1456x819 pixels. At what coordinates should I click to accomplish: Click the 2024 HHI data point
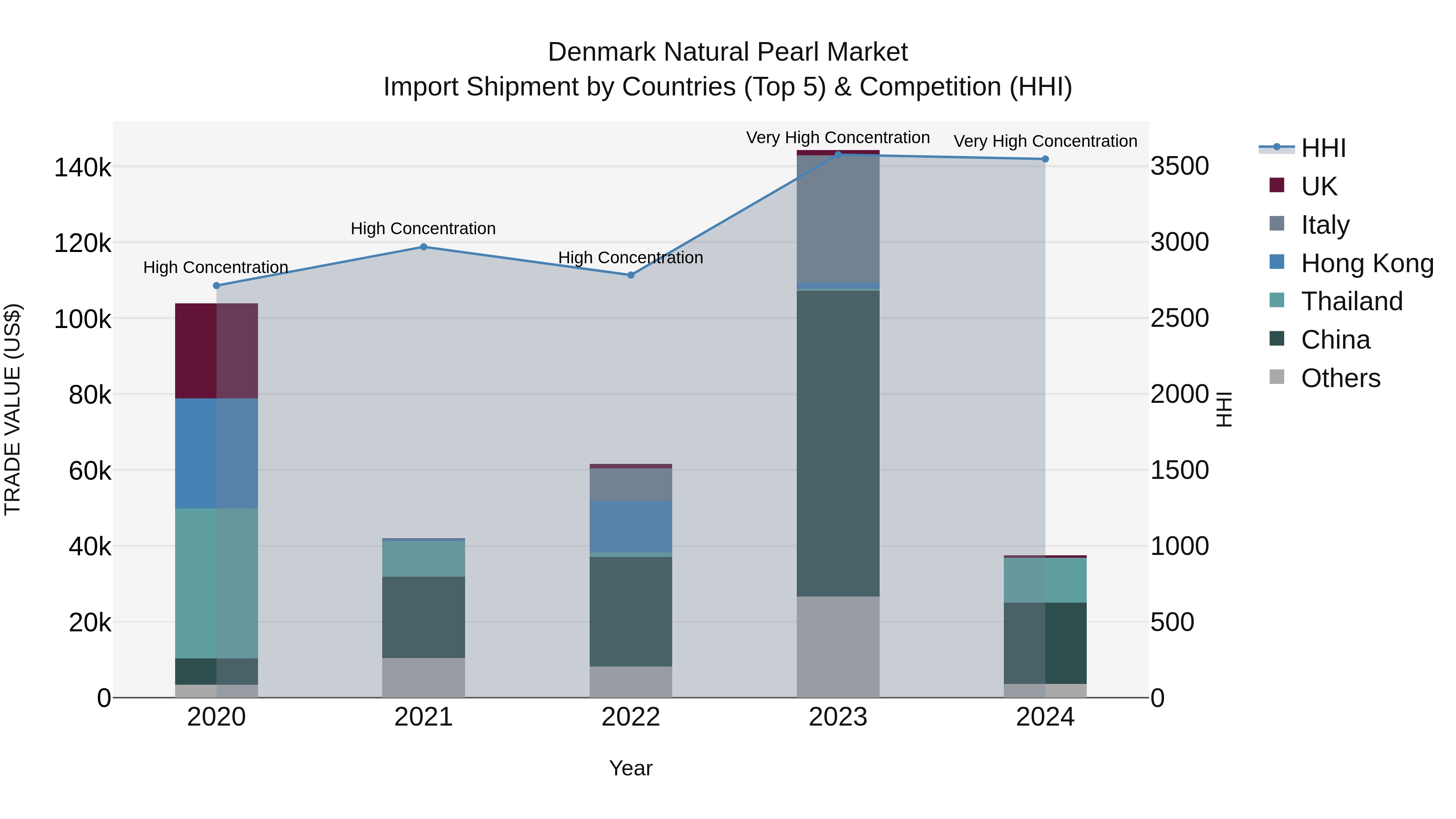point(1045,159)
